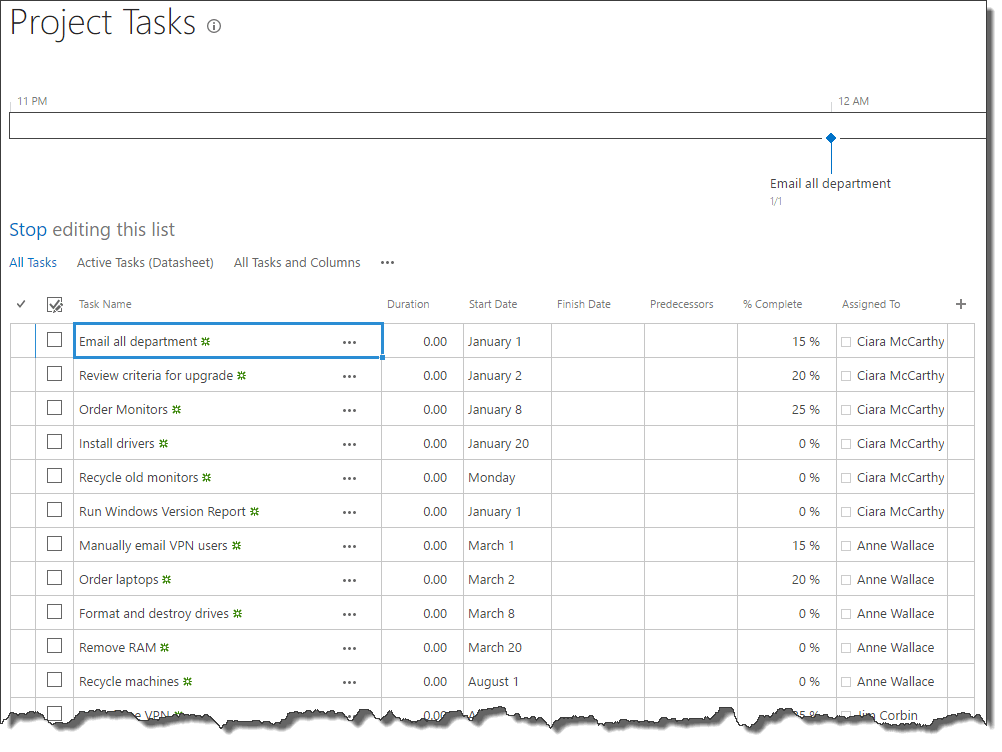This screenshot has height=752, width=1002.
Task: Switch to All Tasks and Columns view
Action: coord(297,263)
